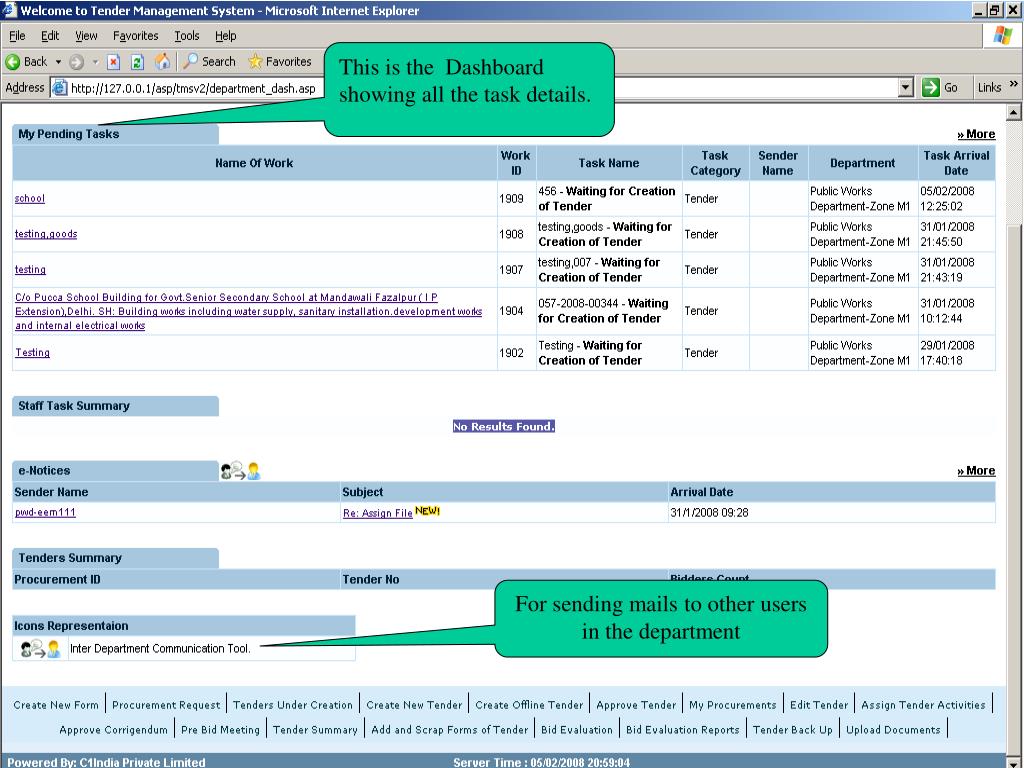Go to Bid Evaluation
The width and height of the screenshot is (1024, 768).
[x=577, y=729]
